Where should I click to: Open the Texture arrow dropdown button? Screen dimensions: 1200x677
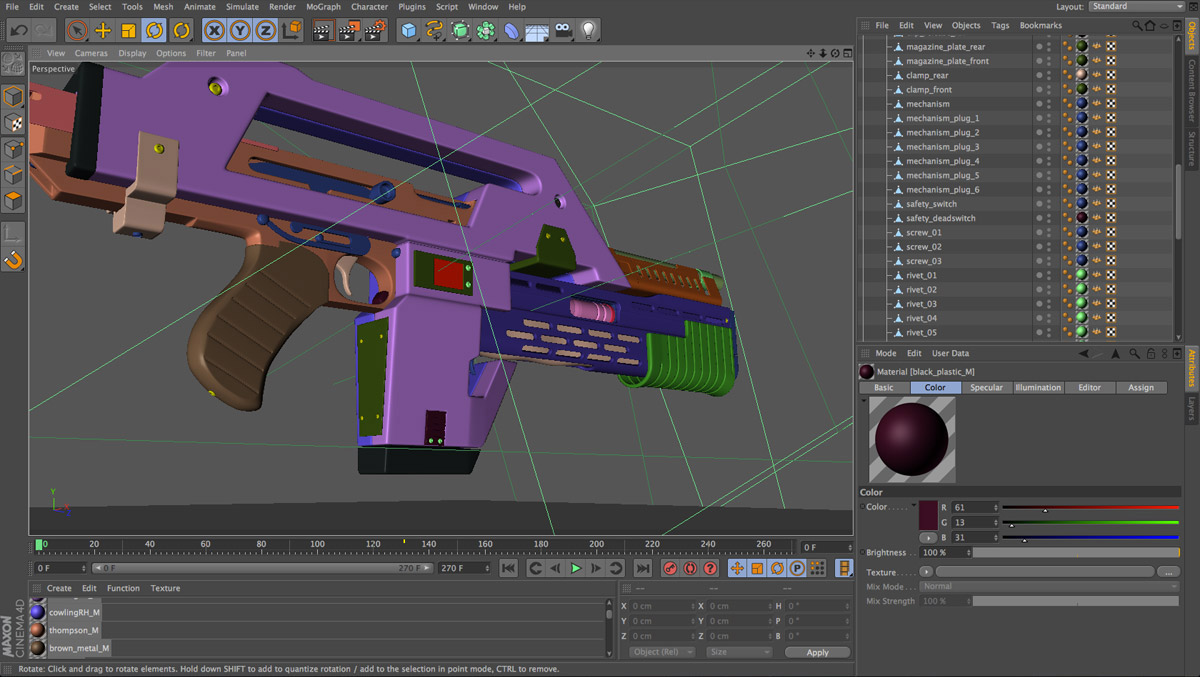point(925,572)
